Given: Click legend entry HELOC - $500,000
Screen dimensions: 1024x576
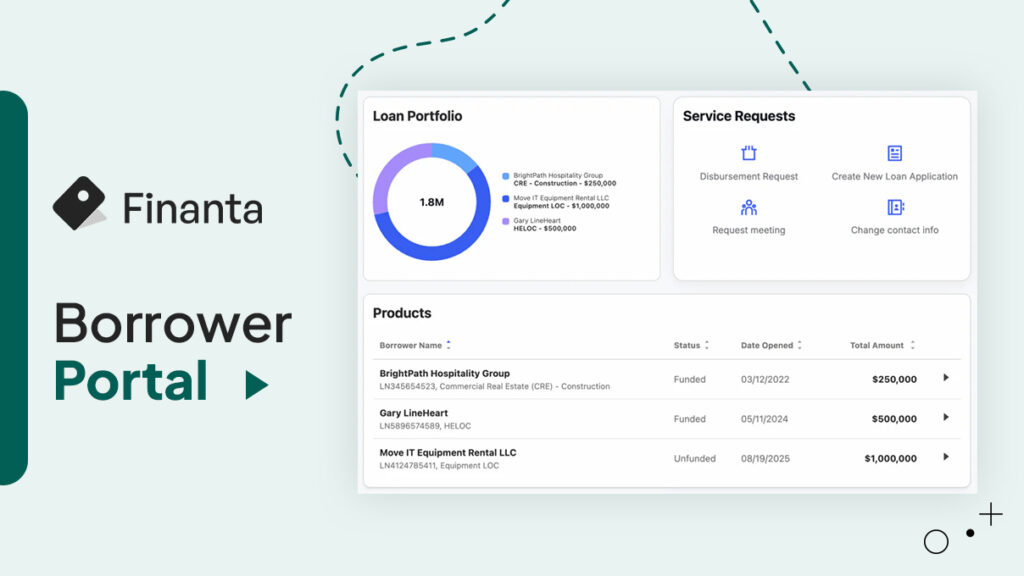Looking at the screenshot, I should [545, 229].
